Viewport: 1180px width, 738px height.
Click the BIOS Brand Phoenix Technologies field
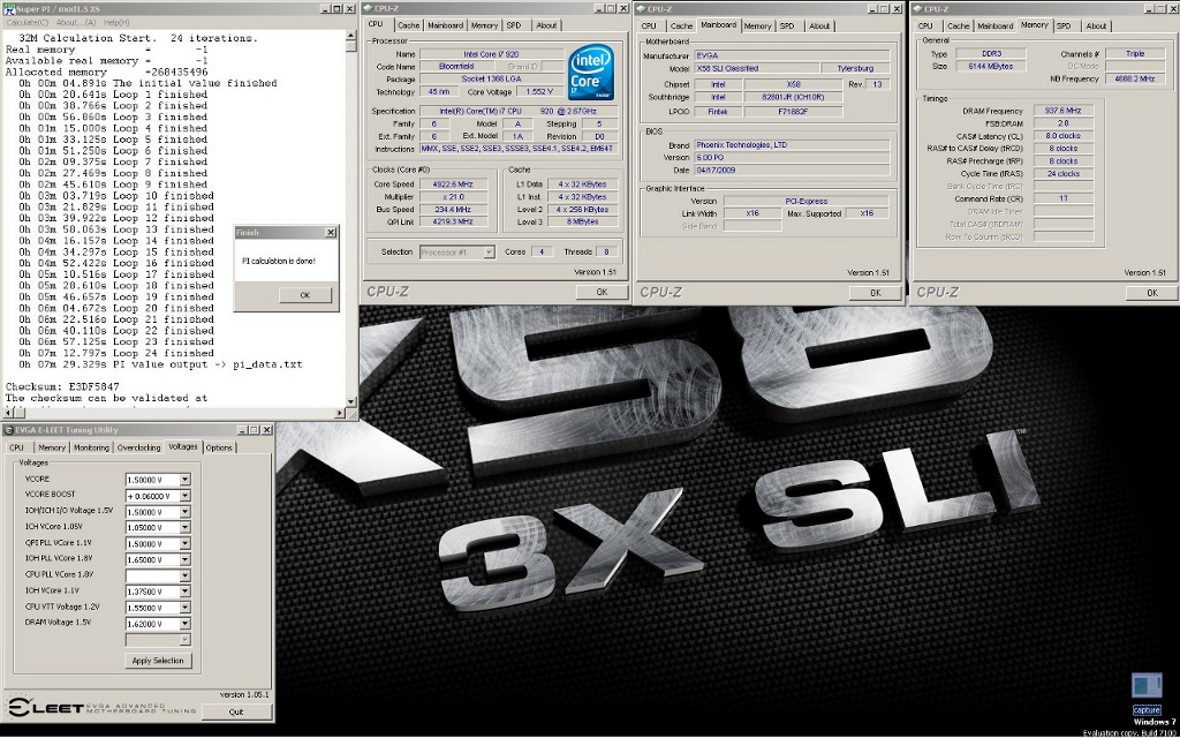tap(791, 145)
